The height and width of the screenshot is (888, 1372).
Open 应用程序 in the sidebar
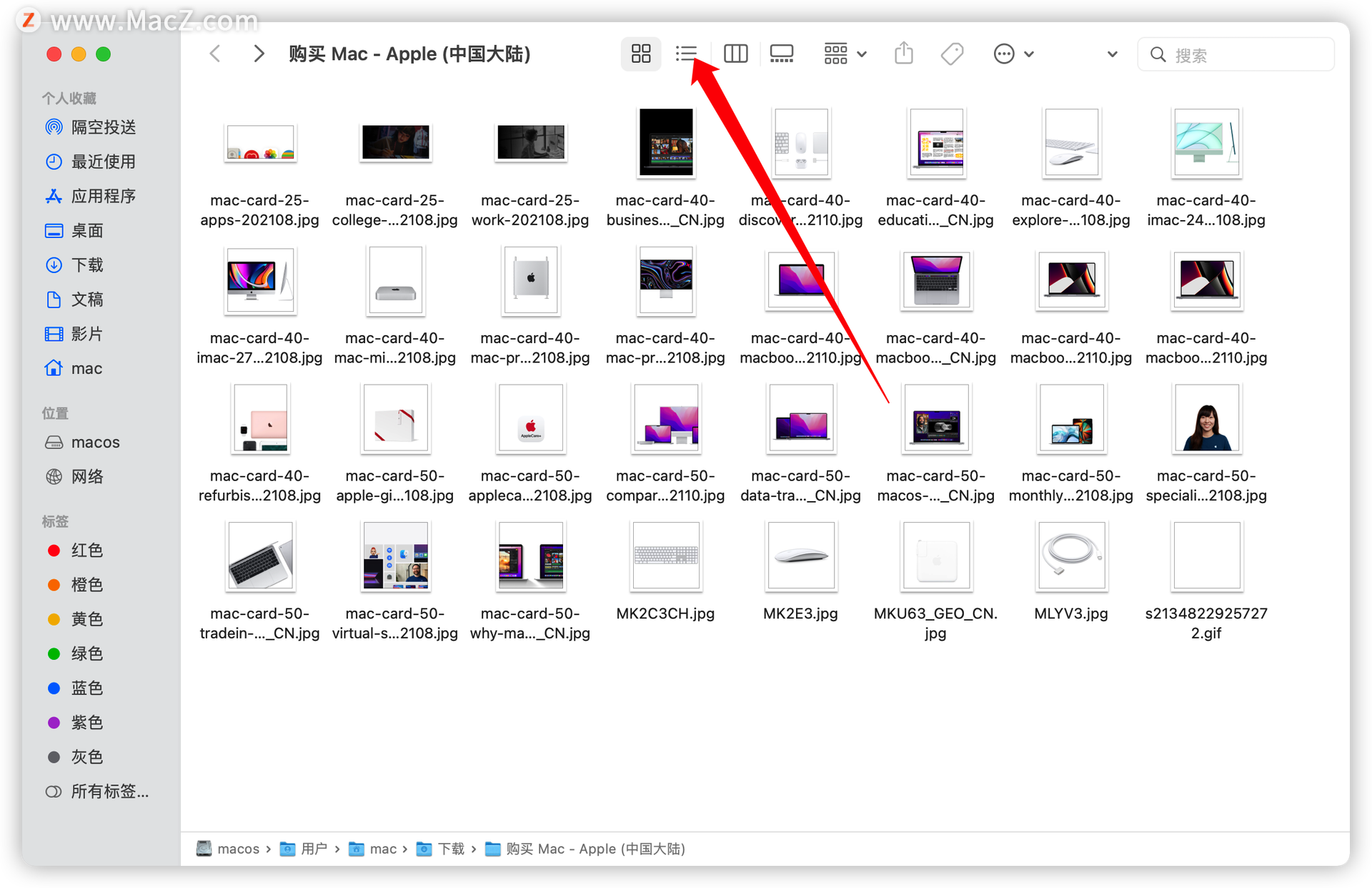pos(90,196)
